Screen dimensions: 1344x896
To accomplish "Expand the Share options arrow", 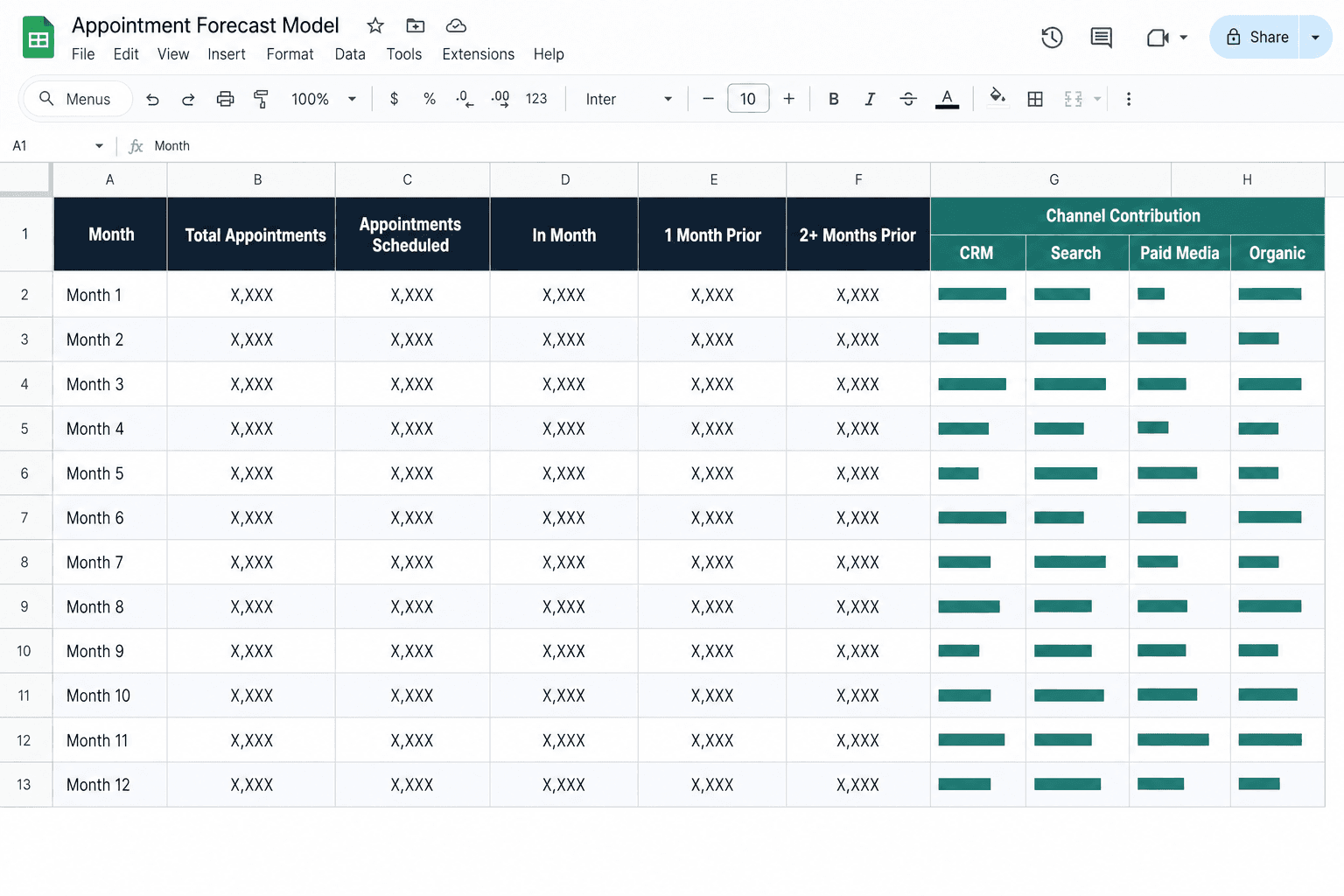I will (1315, 38).
